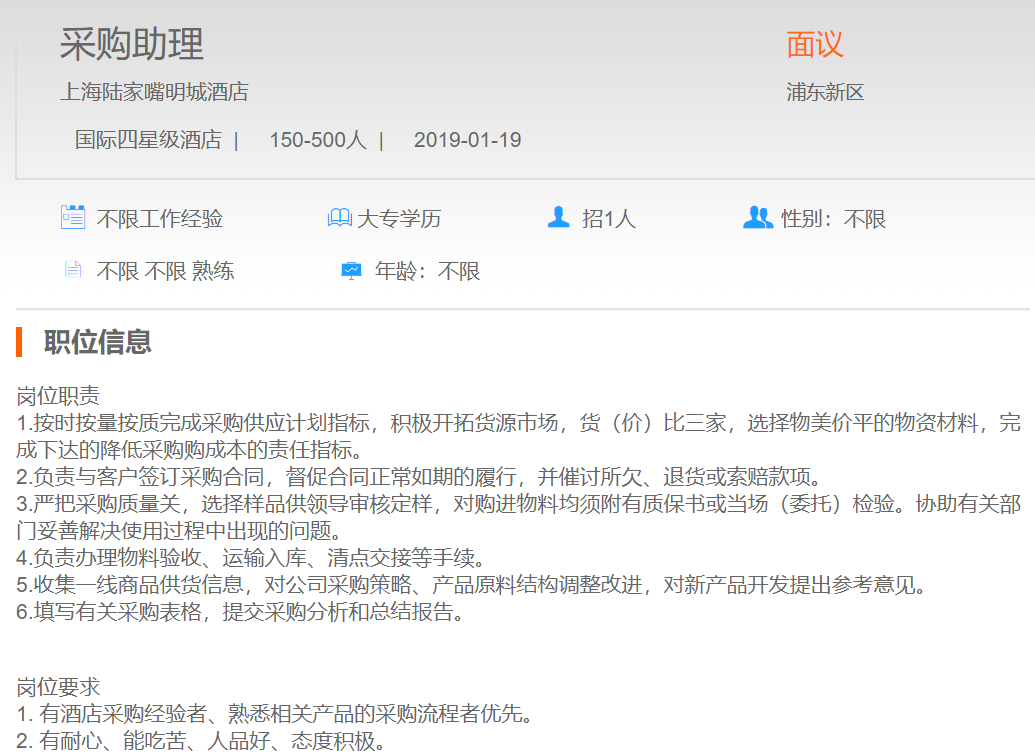Click the 岗位职责 subheading

[58, 396]
